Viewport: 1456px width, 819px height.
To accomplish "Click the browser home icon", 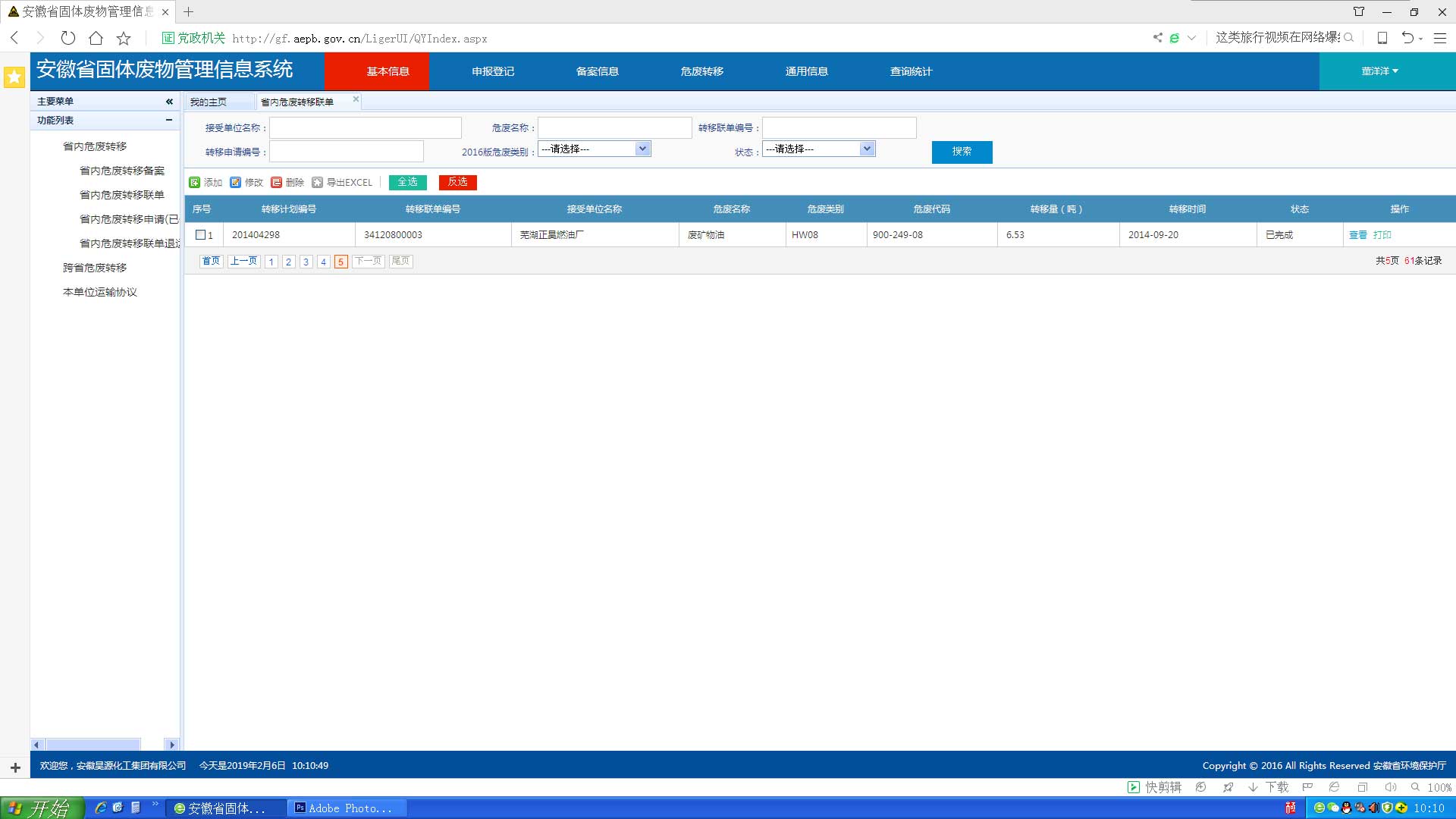I will tap(96, 38).
